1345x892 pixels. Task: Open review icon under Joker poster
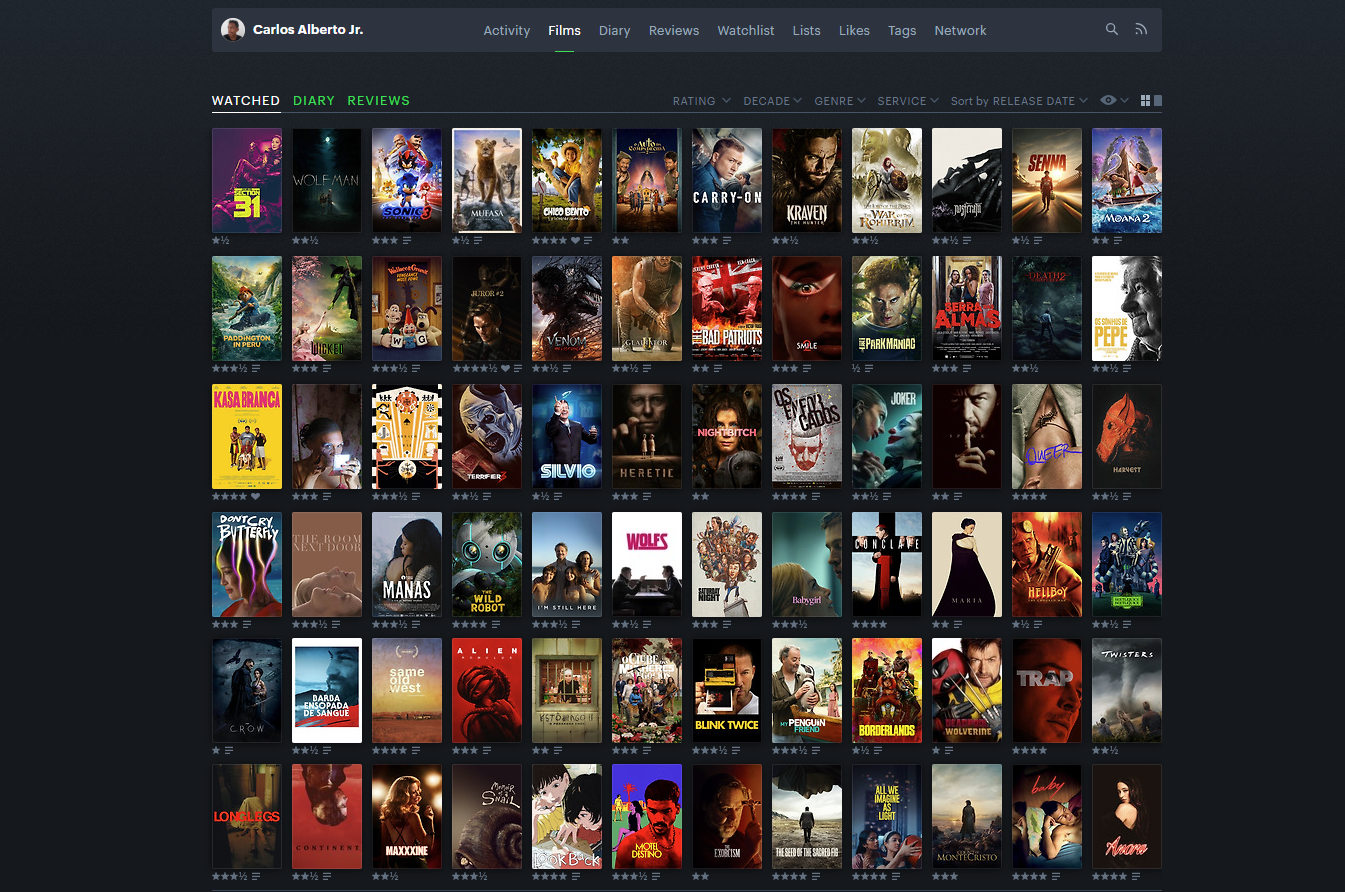[886, 496]
